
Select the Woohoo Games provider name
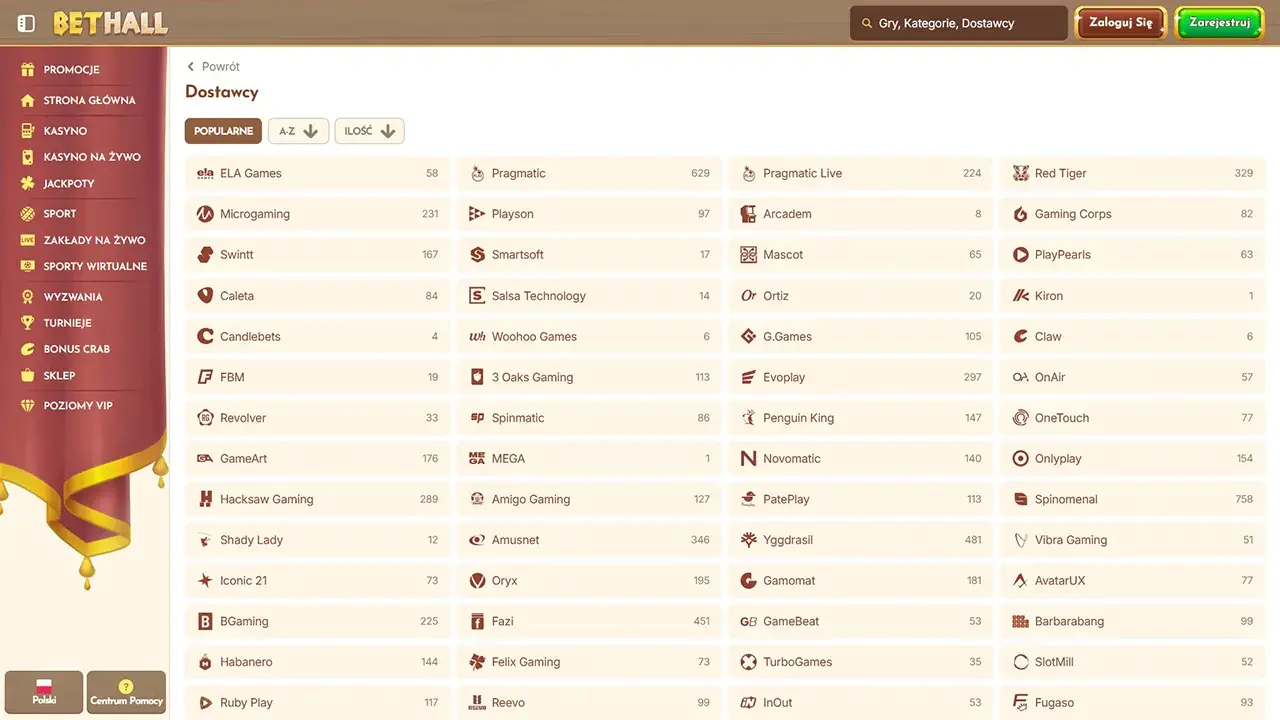click(535, 337)
